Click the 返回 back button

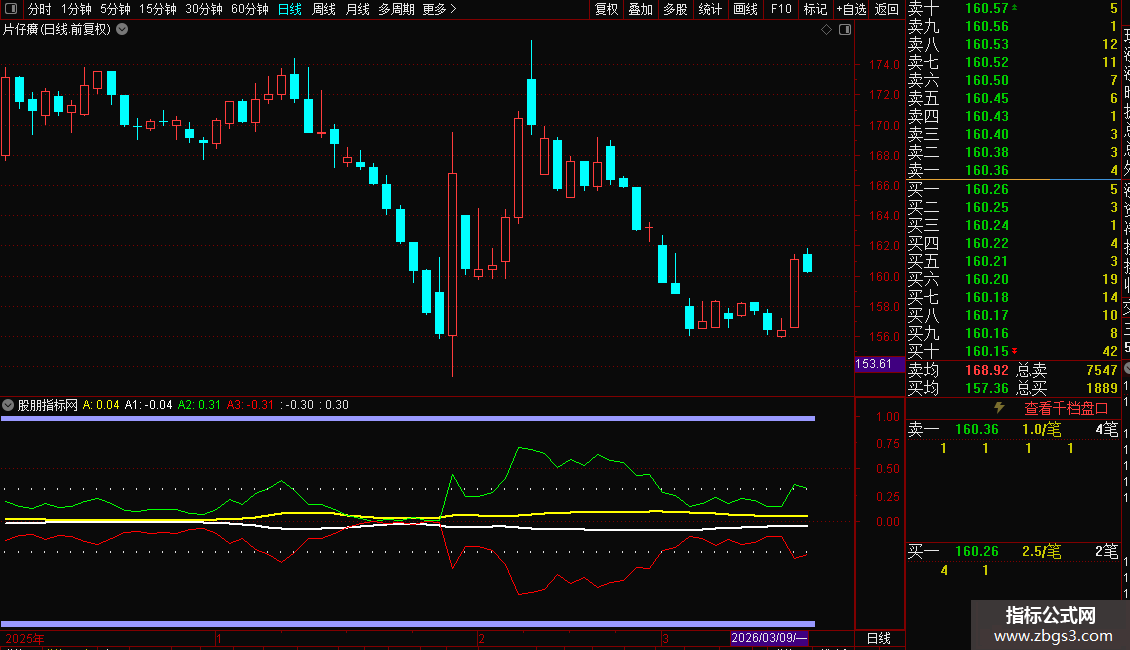tap(887, 9)
